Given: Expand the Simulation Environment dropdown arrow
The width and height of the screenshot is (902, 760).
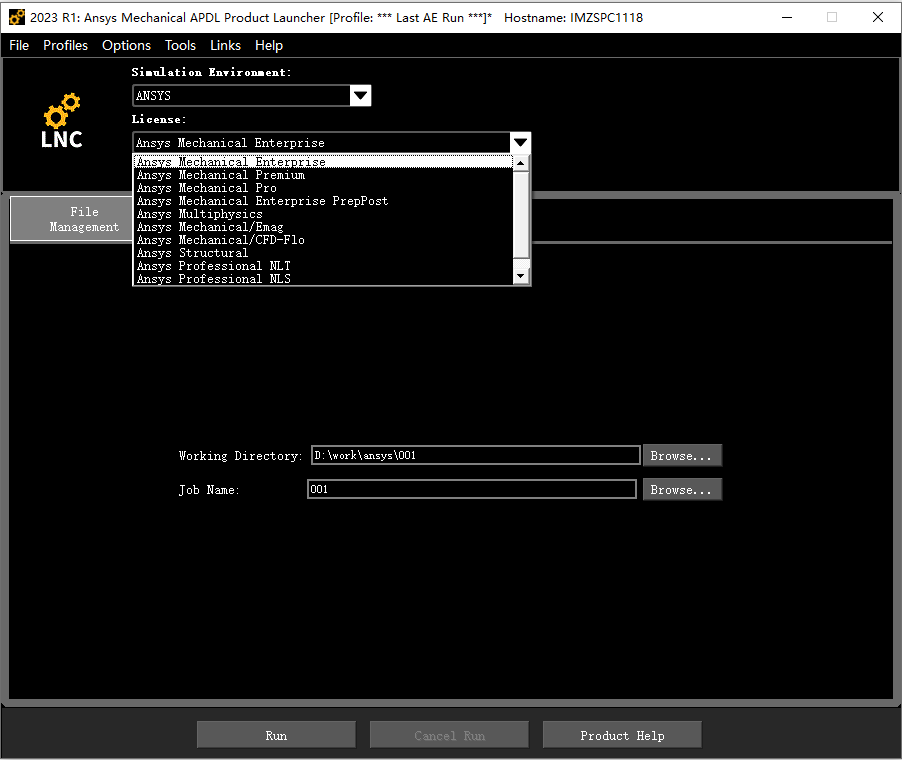Looking at the screenshot, I should (x=361, y=96).
